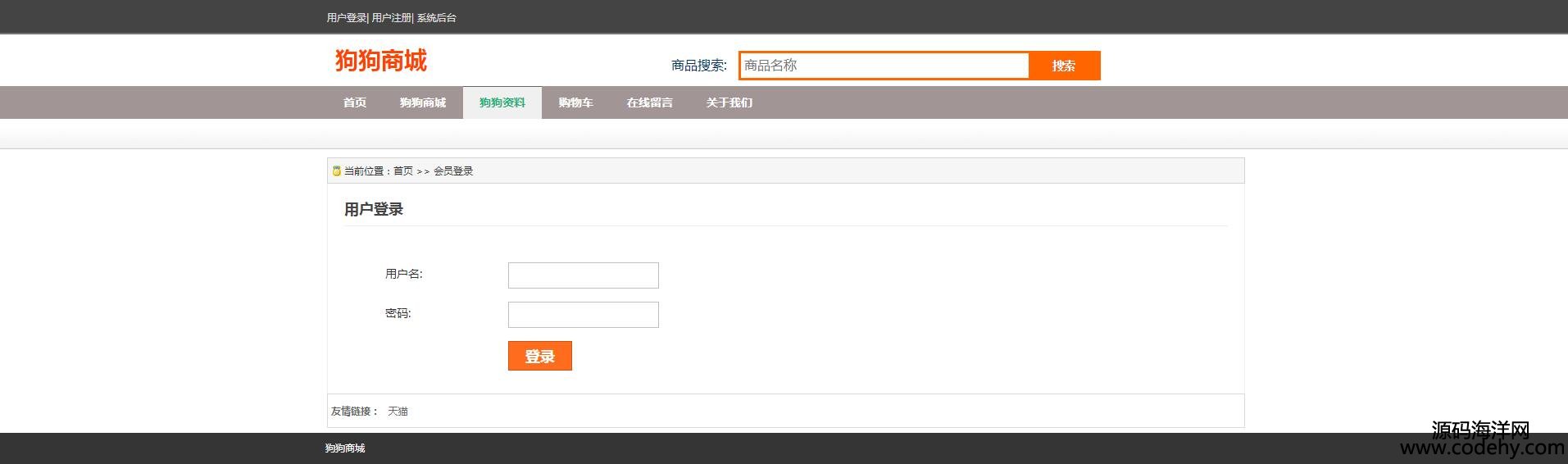Image resolution: width=1568 pixels, height=464 pixels.
Task: Click the 用户登录 heading
Action: pyautogui.click(x=374, y=209)
